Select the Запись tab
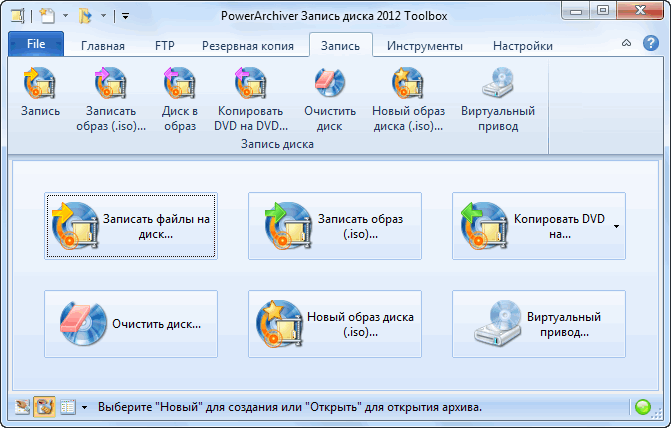The width and height of the screenshot is (671, 428). [341, 46]
